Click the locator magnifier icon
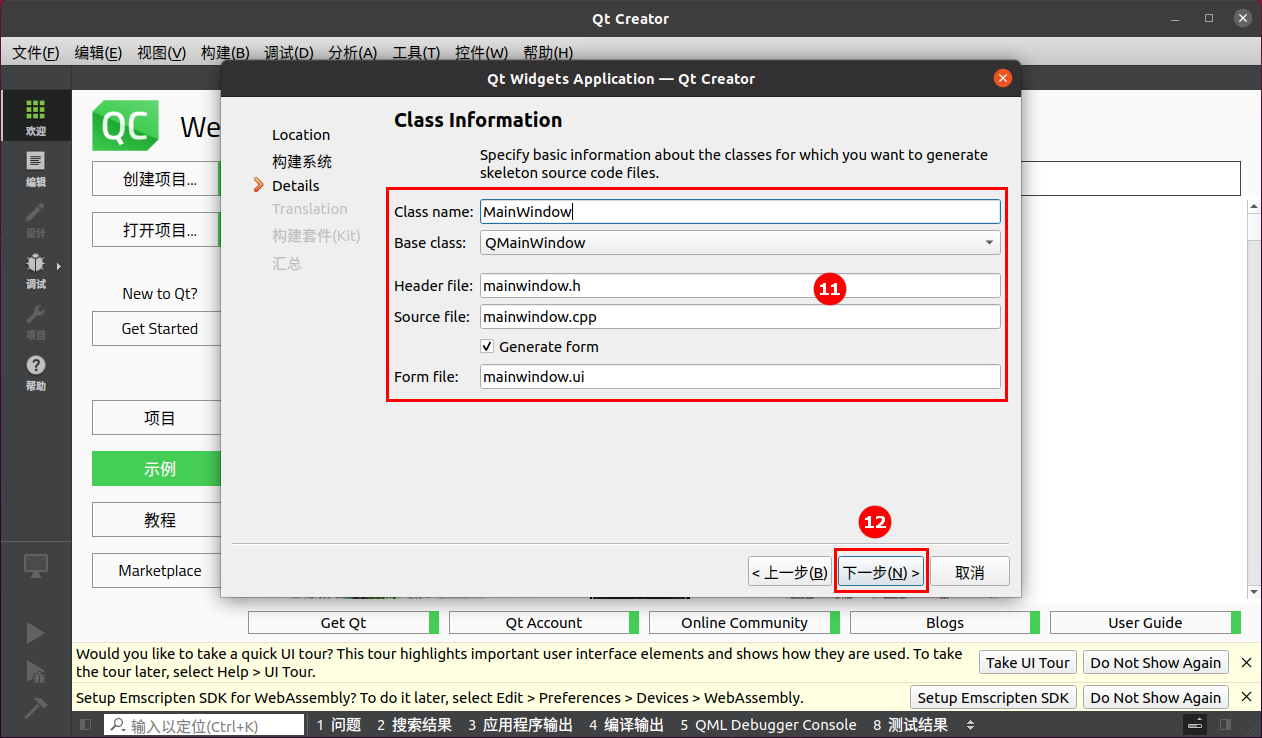 [118, 725]
